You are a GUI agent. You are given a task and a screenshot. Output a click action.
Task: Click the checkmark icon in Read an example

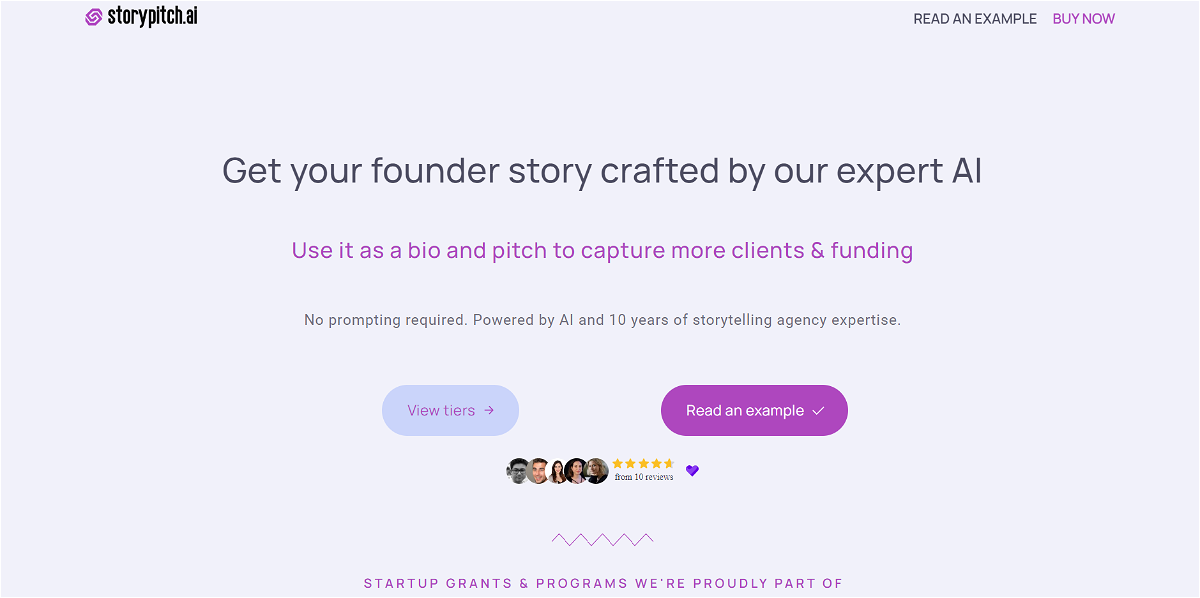point(818,410)
